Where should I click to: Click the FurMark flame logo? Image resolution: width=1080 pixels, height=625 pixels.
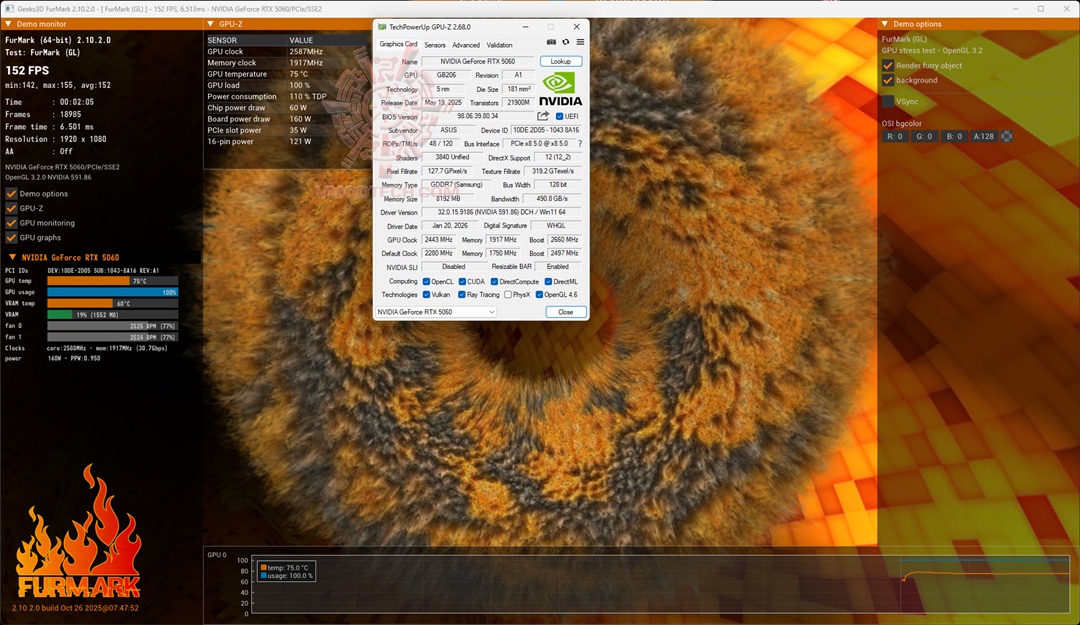click(79, 533)
